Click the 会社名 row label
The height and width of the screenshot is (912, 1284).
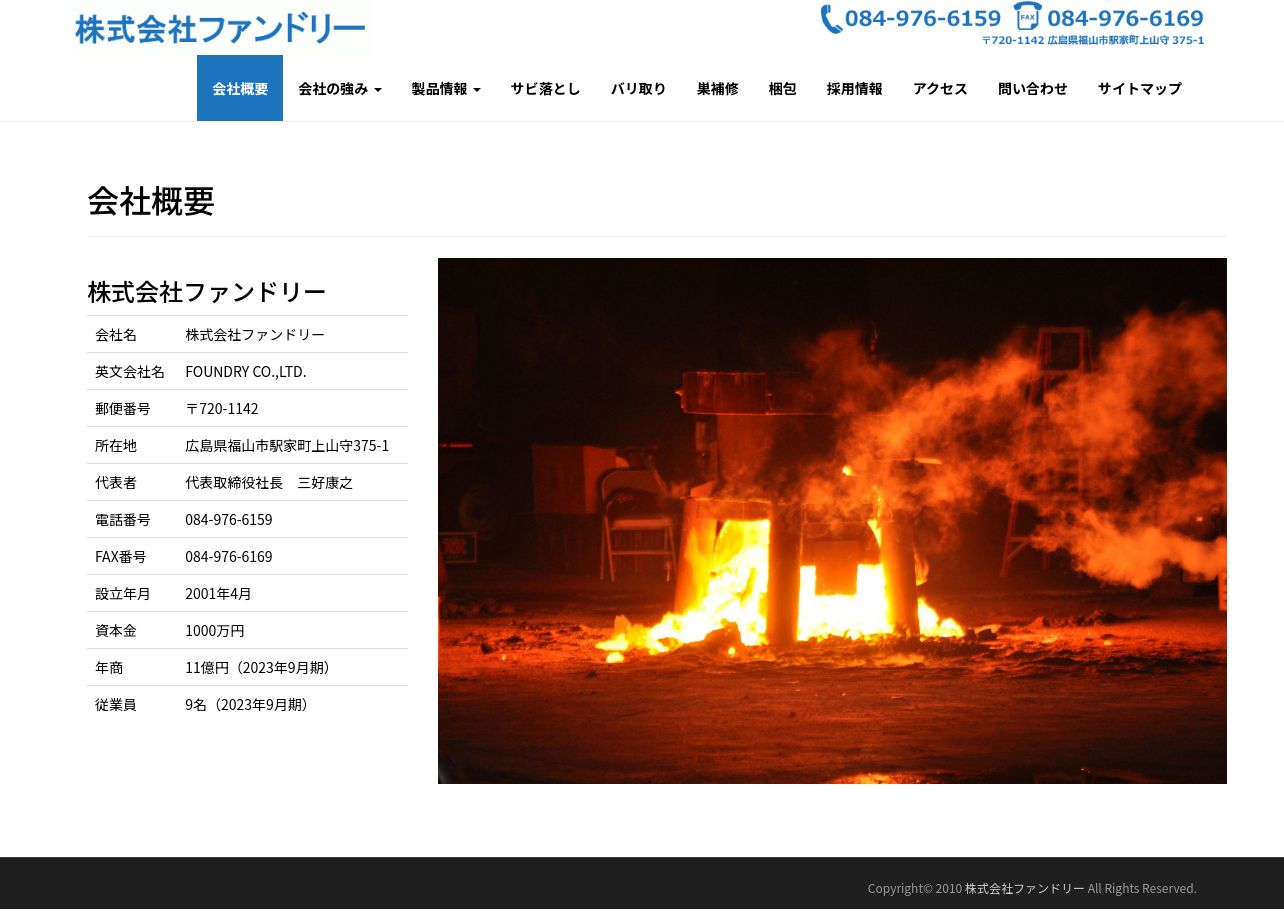116,334
